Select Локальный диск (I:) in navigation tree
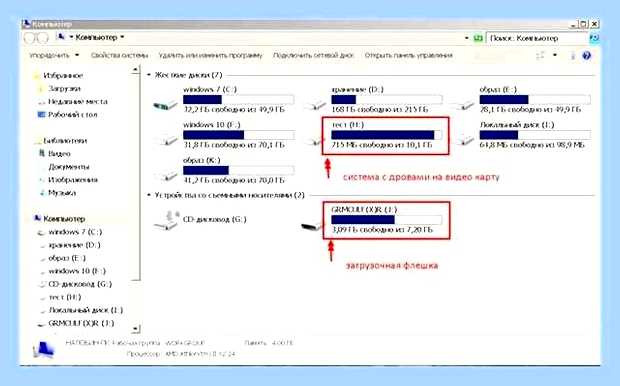Viewport: 620px width, 386px height. 85,310
